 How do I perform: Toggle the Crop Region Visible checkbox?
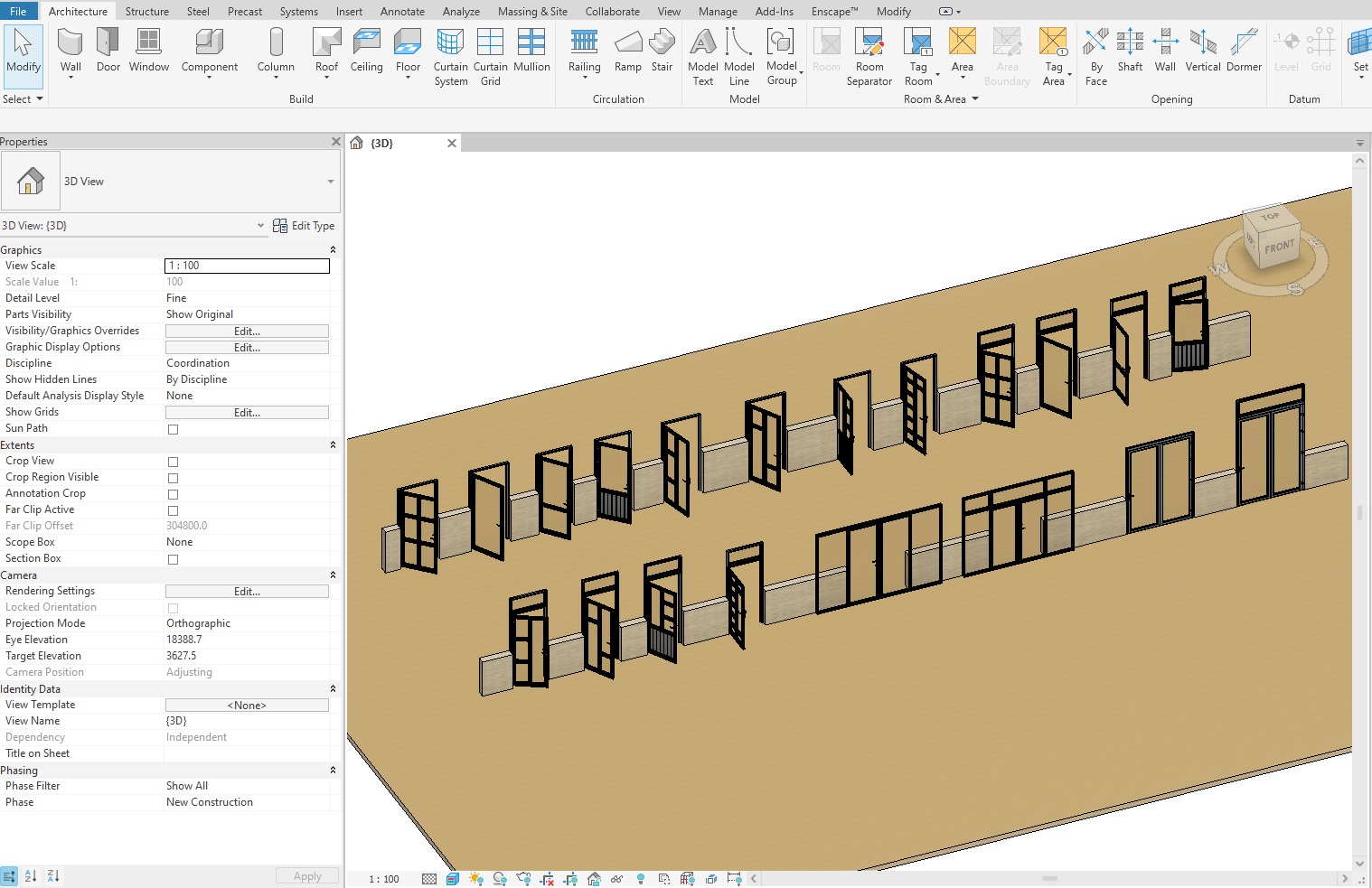174,478
